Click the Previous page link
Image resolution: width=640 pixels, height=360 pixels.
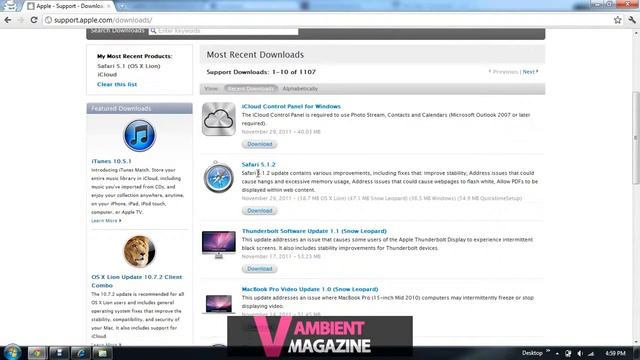click(x=503, y=72)
